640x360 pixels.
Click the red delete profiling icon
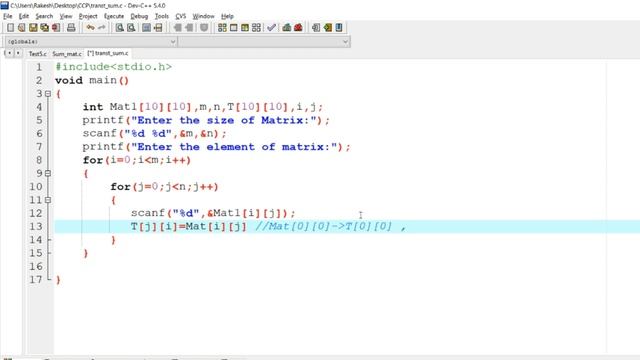(298, 28)
